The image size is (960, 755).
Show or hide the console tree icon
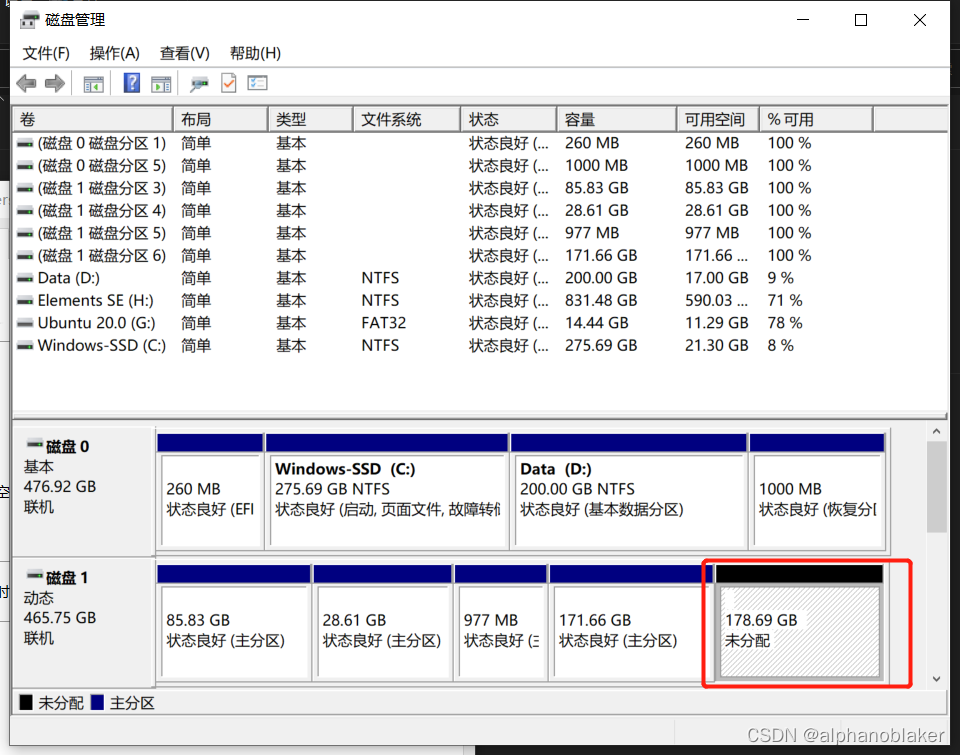click(x=94, y=84)
